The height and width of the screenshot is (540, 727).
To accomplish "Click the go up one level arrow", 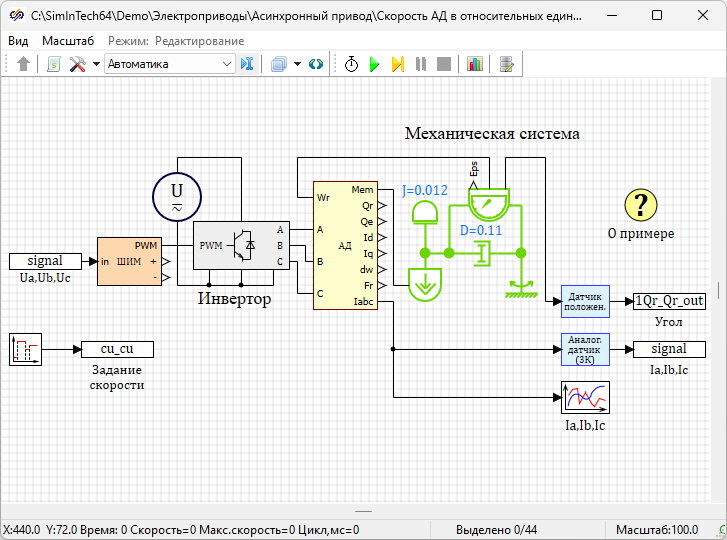I will (24, 64).
